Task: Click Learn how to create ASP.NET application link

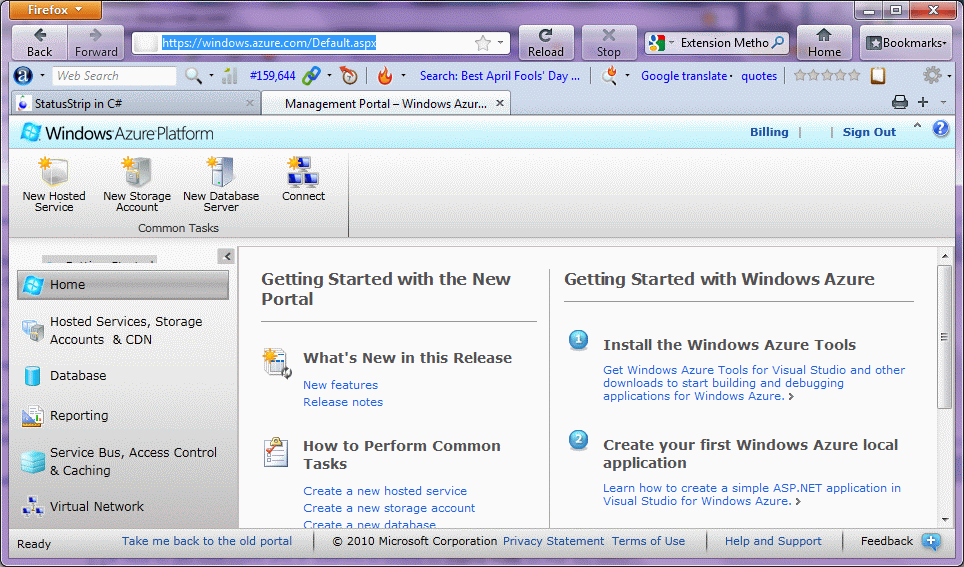Action: click(751, 494)
